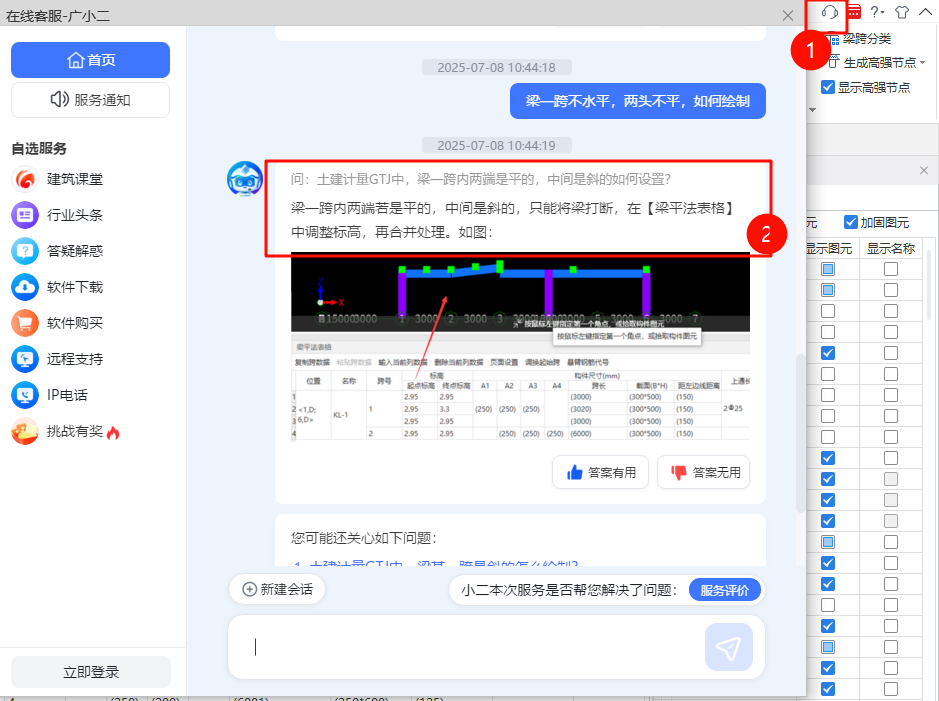Open 服务通知 notifications

[90, 100]
